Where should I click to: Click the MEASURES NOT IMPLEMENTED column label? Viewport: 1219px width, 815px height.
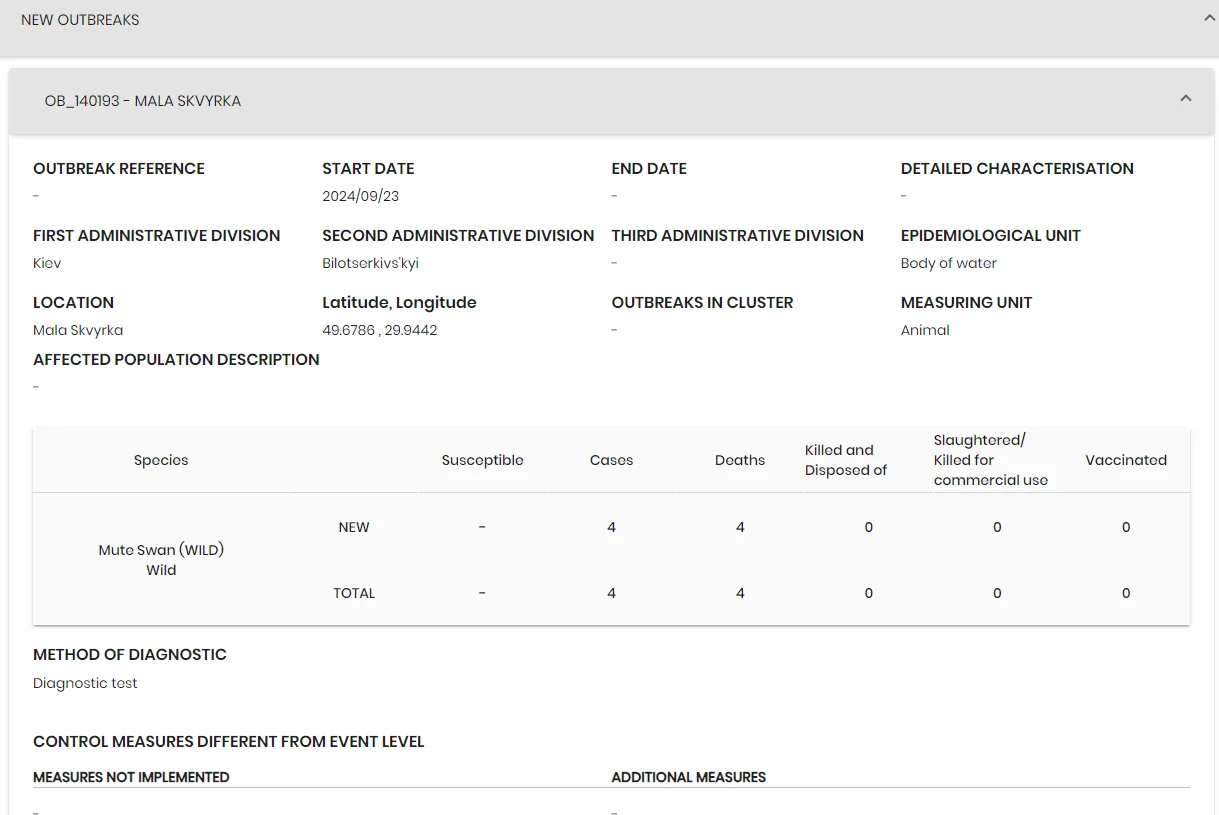(131, 777)
